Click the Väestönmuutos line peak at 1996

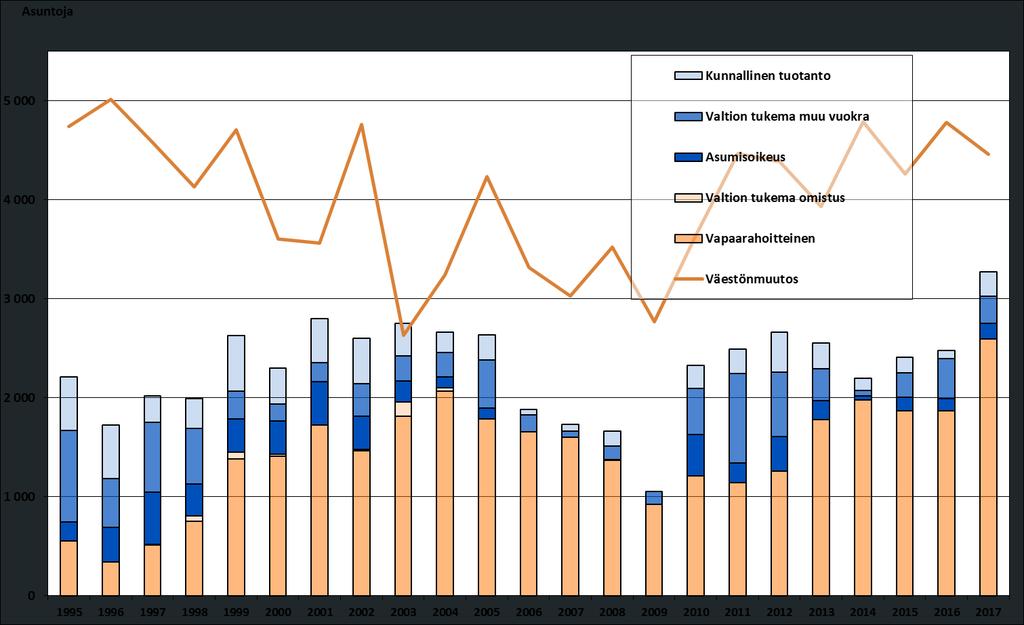tap(110, 99)
